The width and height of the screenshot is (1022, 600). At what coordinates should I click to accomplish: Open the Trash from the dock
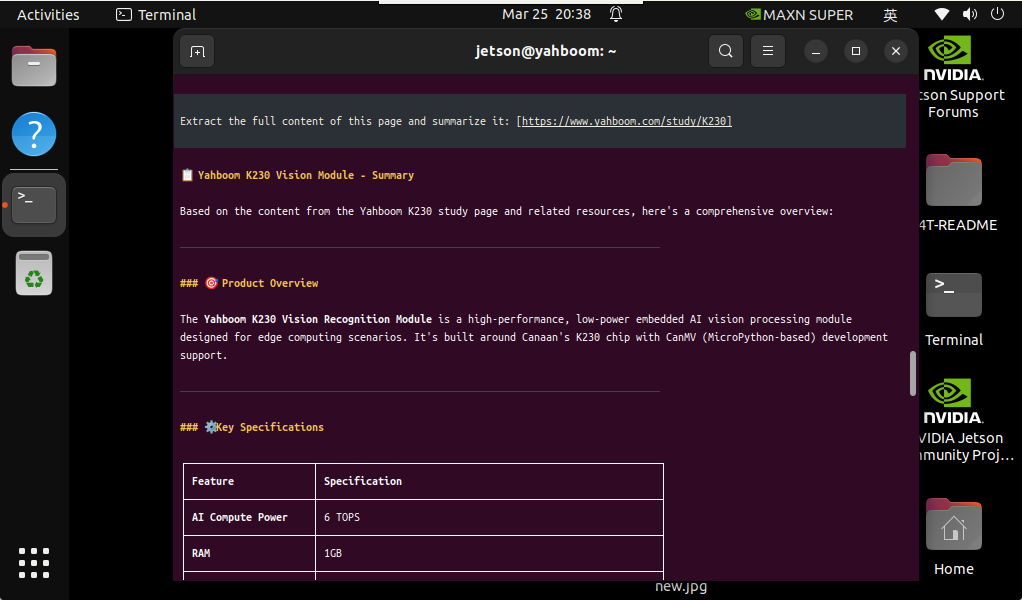[x=34, y=273]
